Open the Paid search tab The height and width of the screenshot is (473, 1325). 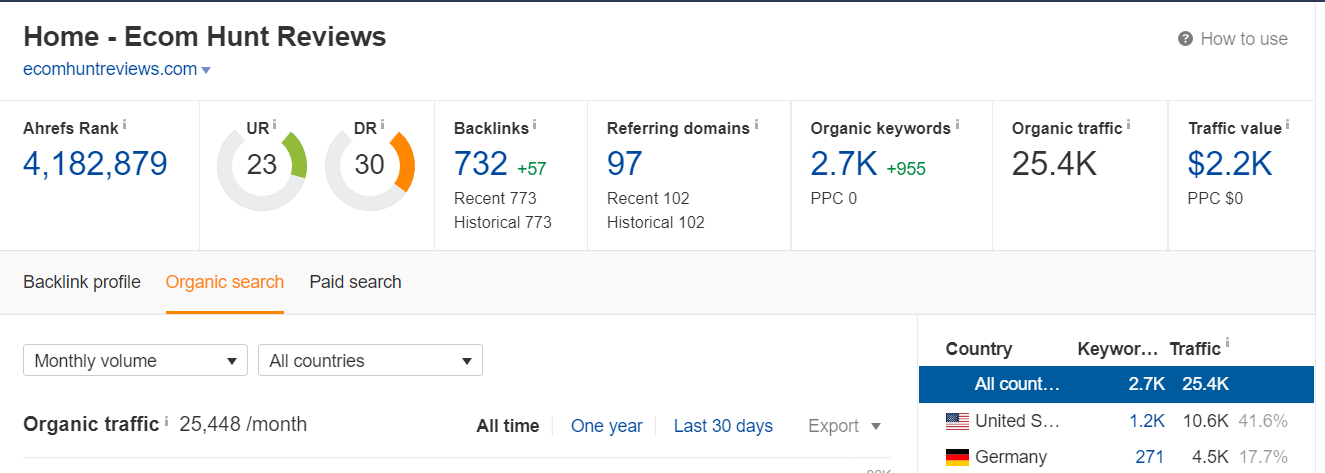[355, 282]
